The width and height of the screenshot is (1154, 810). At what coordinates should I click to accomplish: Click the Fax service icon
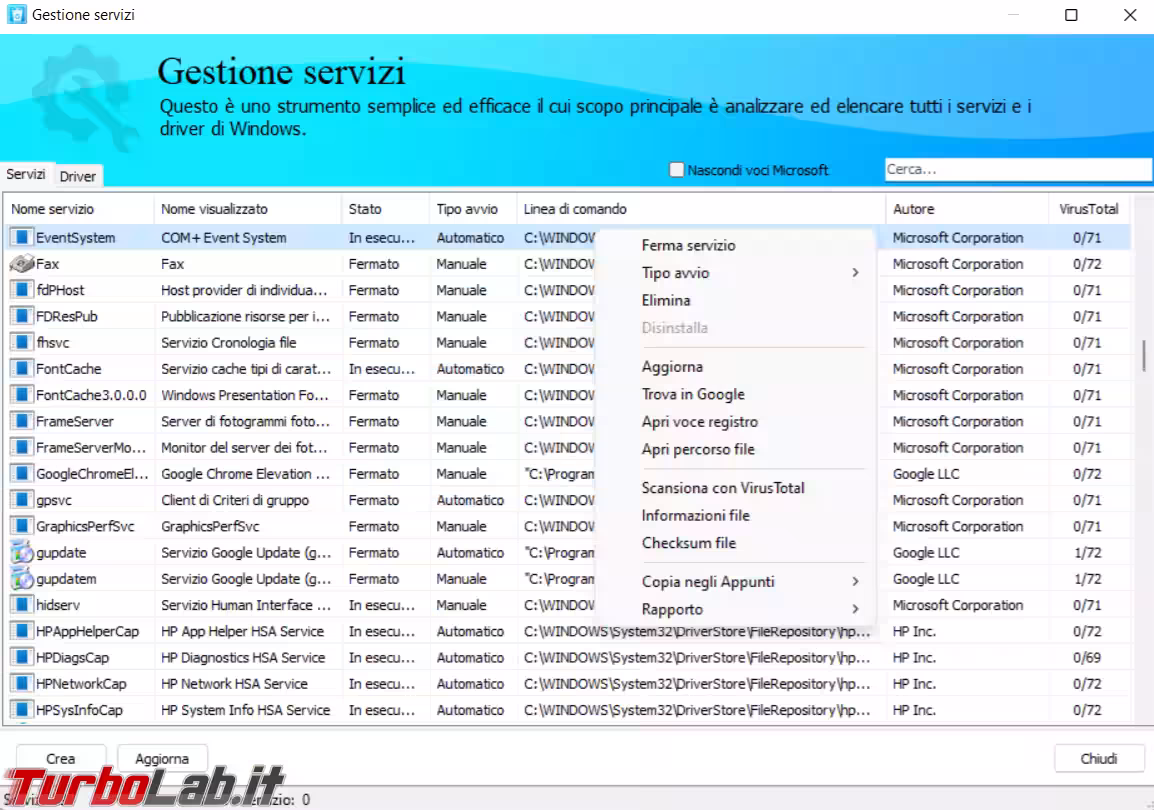pos(21,263)
